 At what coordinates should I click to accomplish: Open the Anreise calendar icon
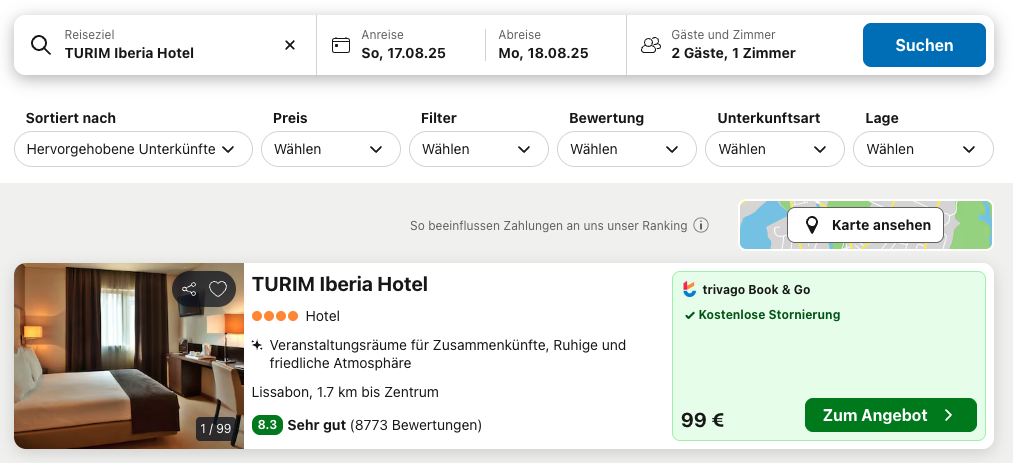(340, 45)
